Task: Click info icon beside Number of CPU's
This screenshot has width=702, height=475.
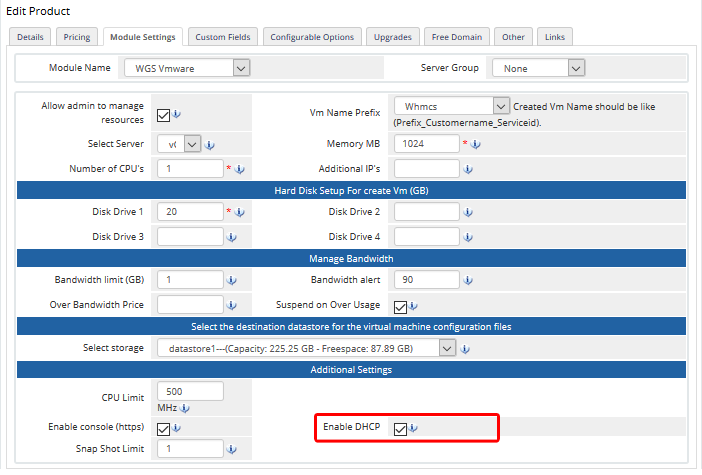Action: point(240,170)
